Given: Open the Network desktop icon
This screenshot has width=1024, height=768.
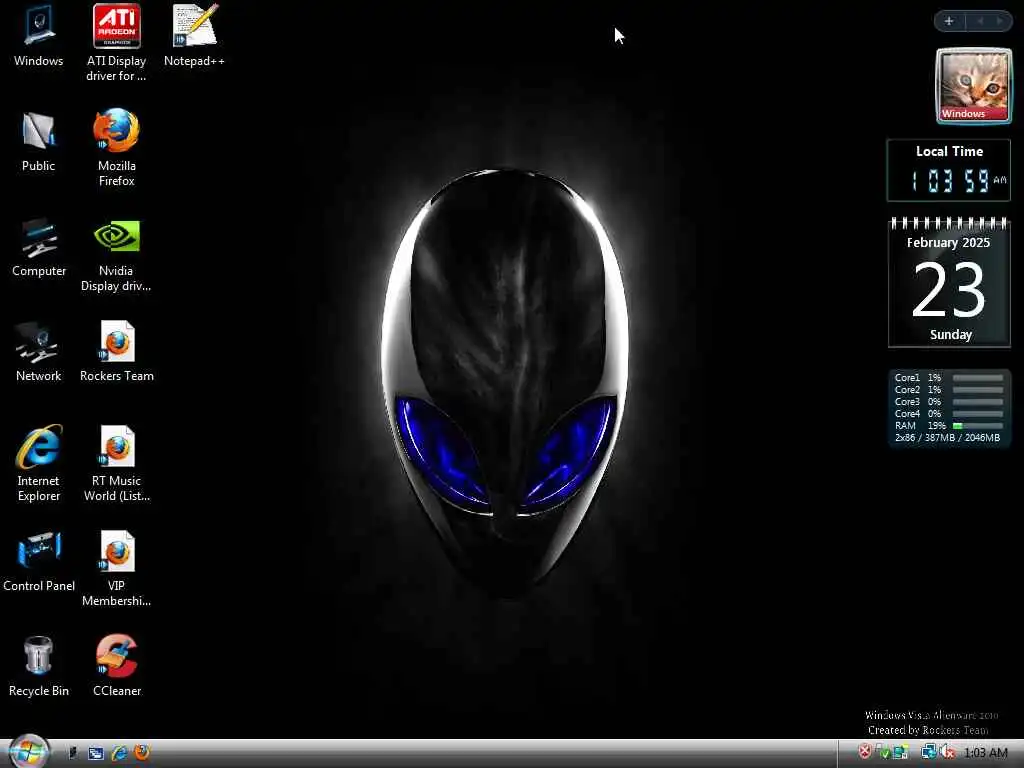Looking at the screenshot, I should point(39,351).
